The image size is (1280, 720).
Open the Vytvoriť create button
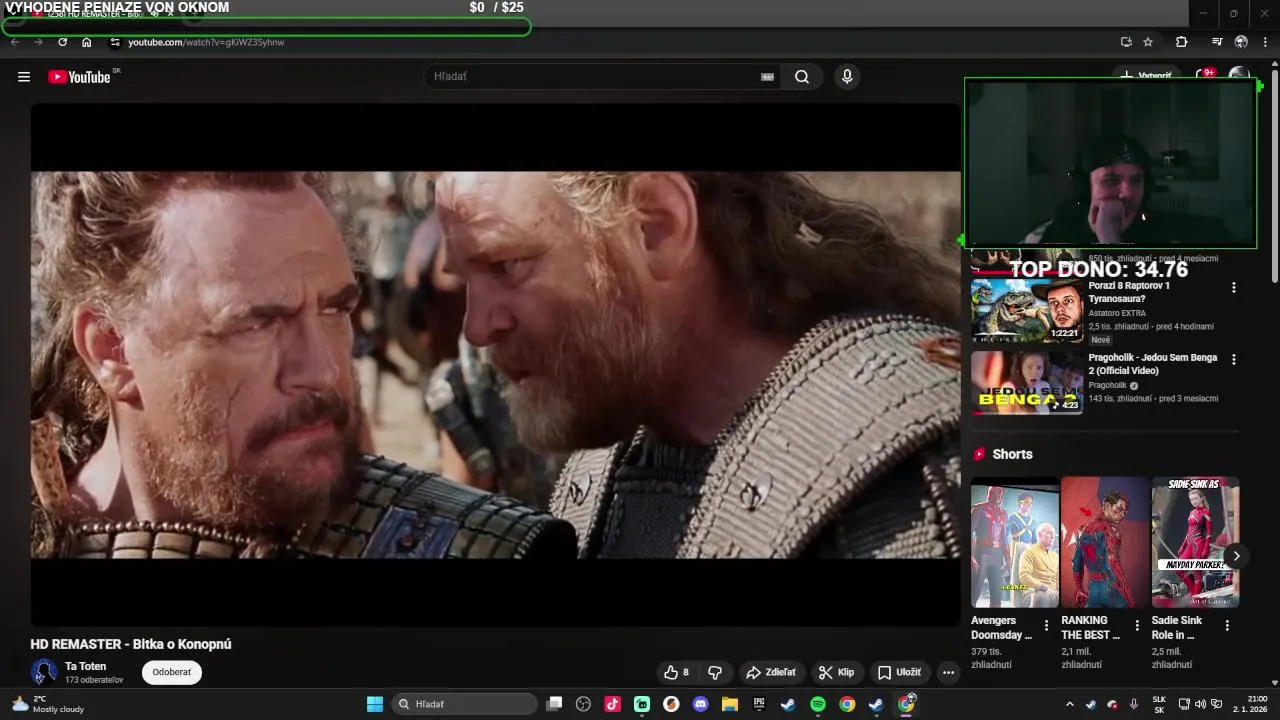tap(1146, 76)
